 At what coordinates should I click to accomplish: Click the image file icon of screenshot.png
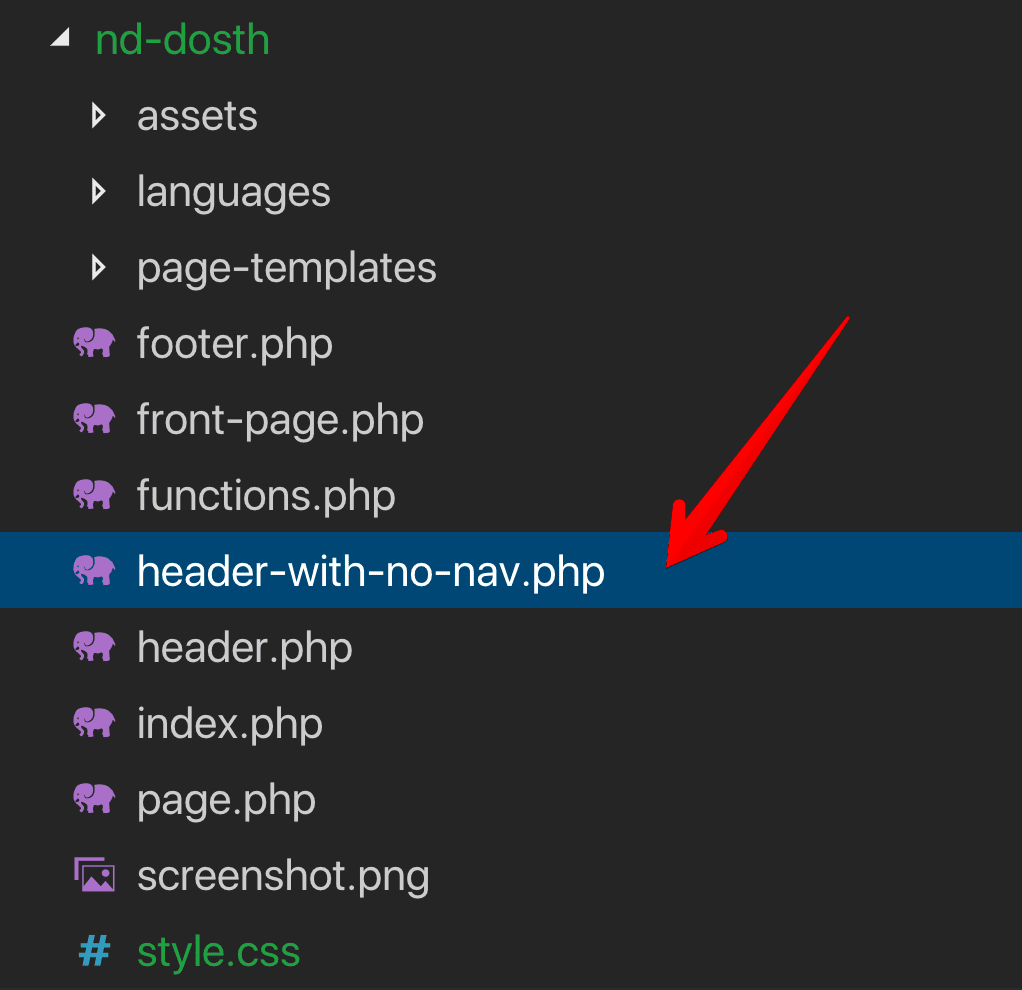(x=95, y=875)
